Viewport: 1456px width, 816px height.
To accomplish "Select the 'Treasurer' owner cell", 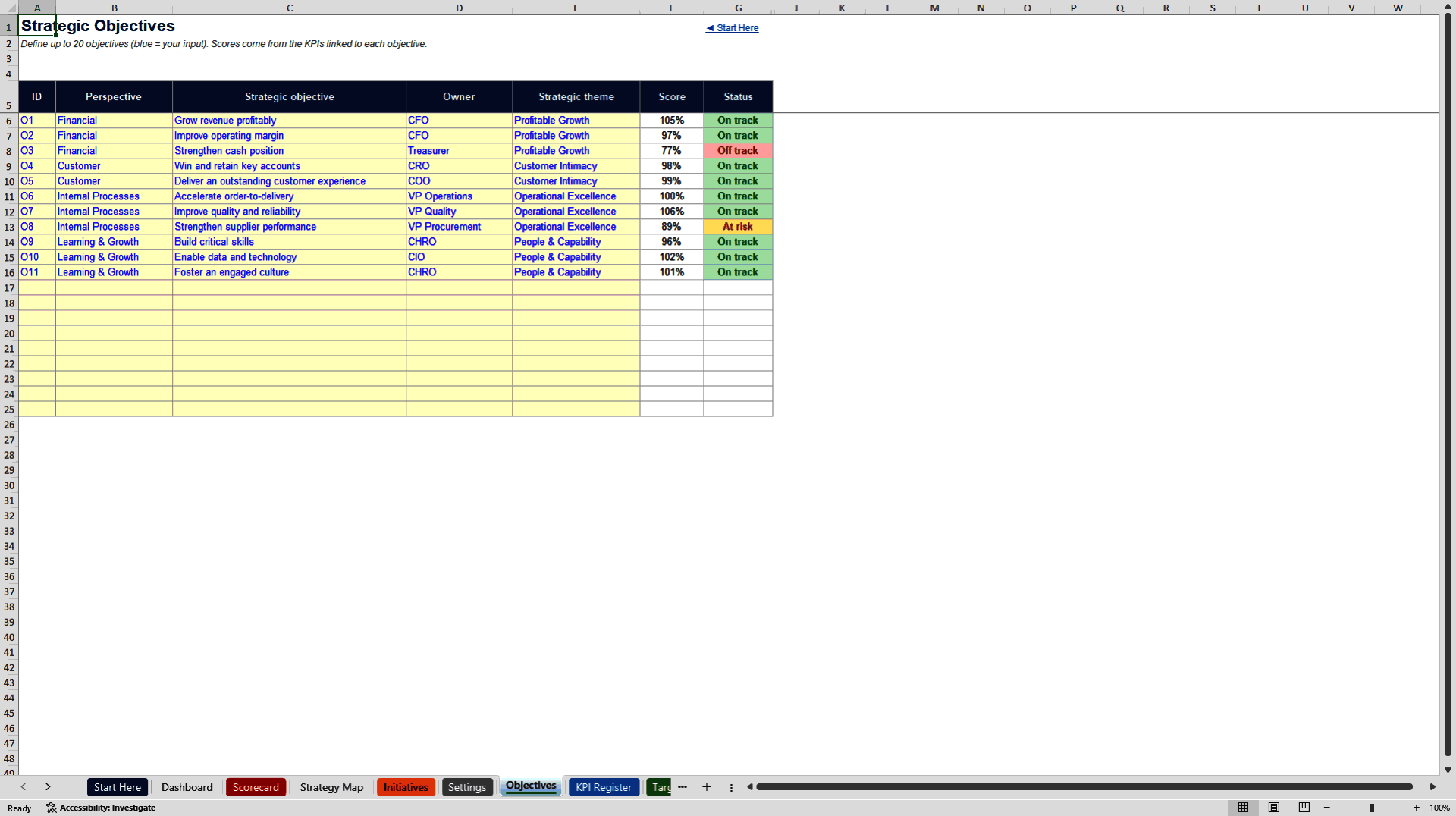I will (459, 151).
